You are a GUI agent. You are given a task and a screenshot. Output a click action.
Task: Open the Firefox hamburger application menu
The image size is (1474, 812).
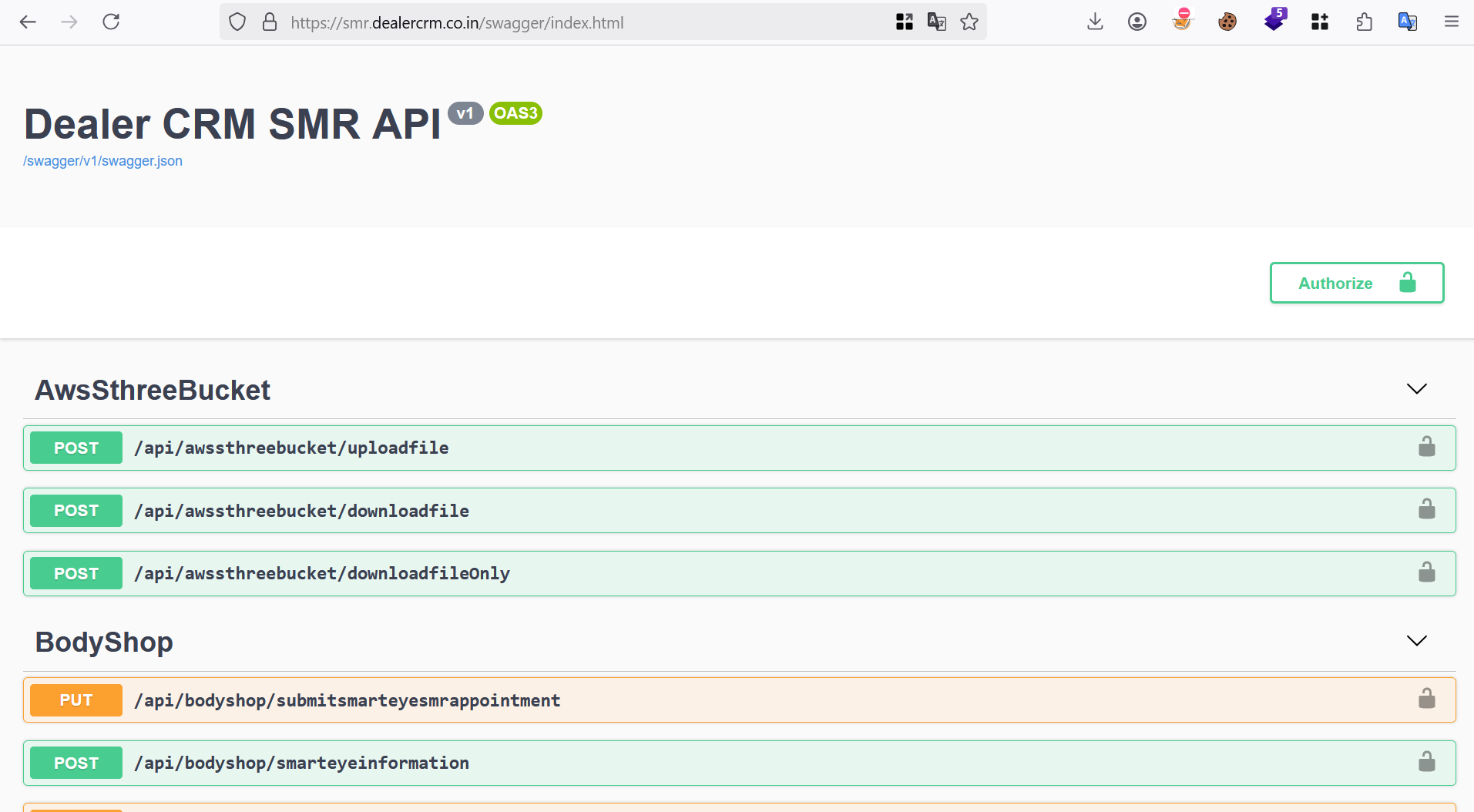[x=1452, y=22]
